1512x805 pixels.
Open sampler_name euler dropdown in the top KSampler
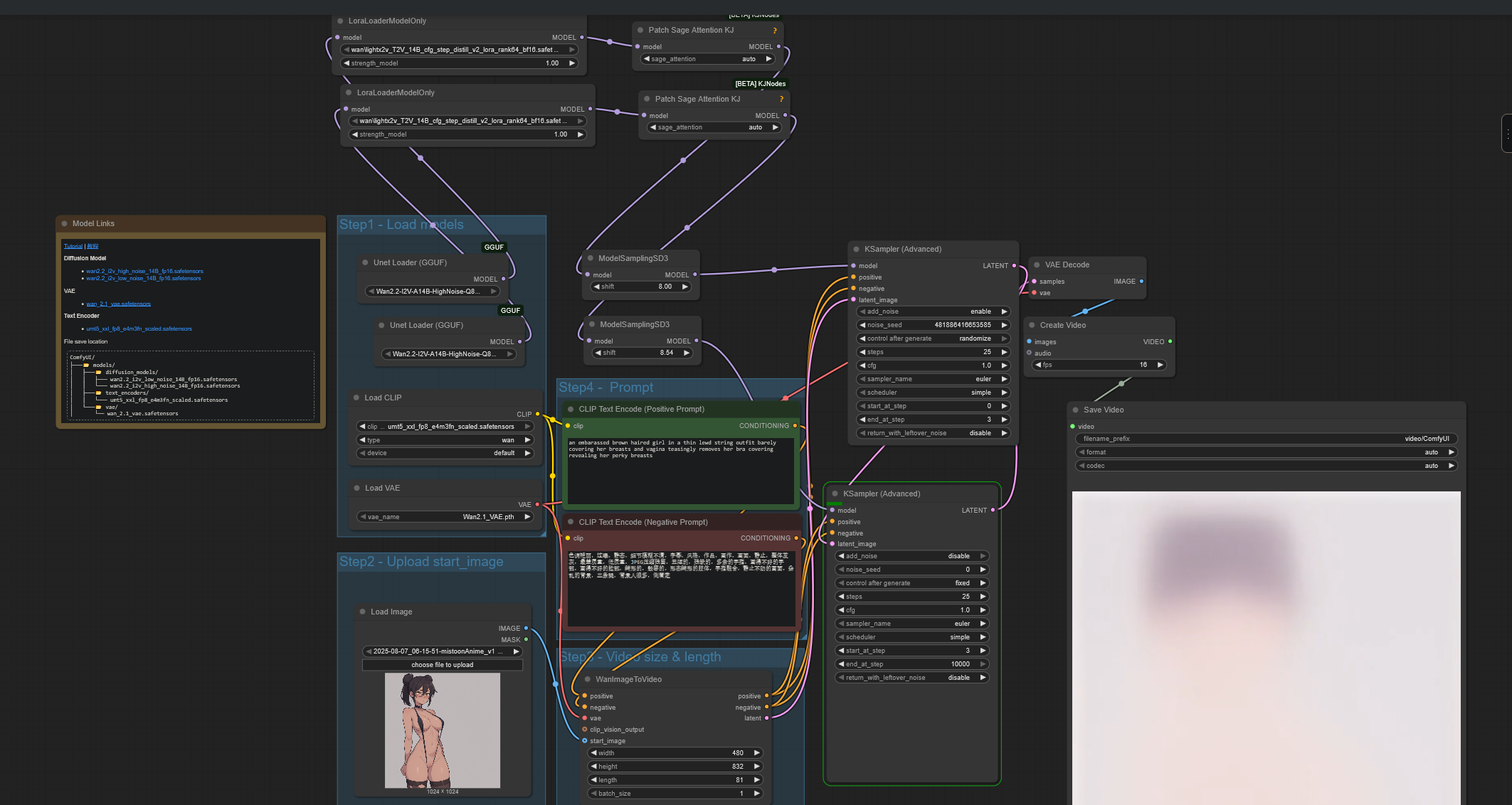[x=932, y=379]
